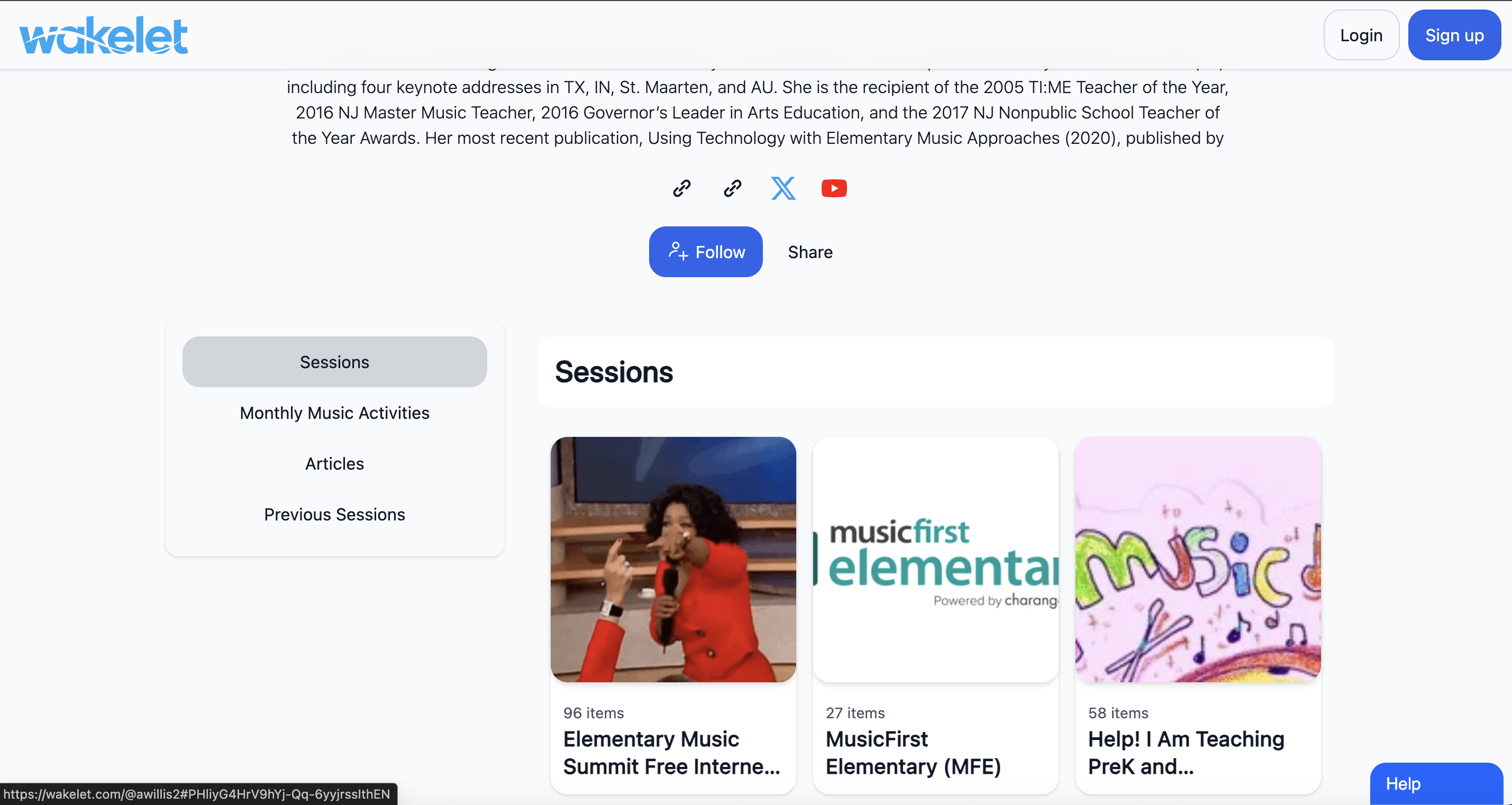Switch to Monthly Music Activities
This screenshot has width=1512, height=805.
click(x=334, y=413)
